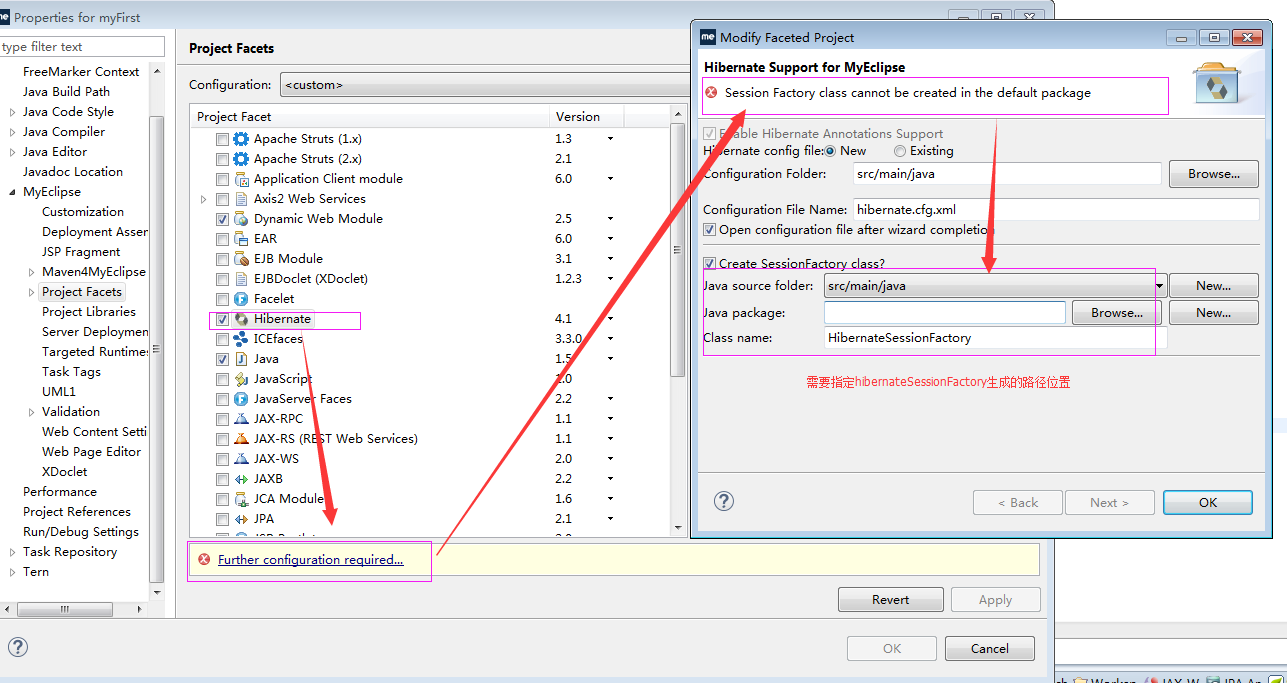Click the Application Client module icon

(241, 179)
